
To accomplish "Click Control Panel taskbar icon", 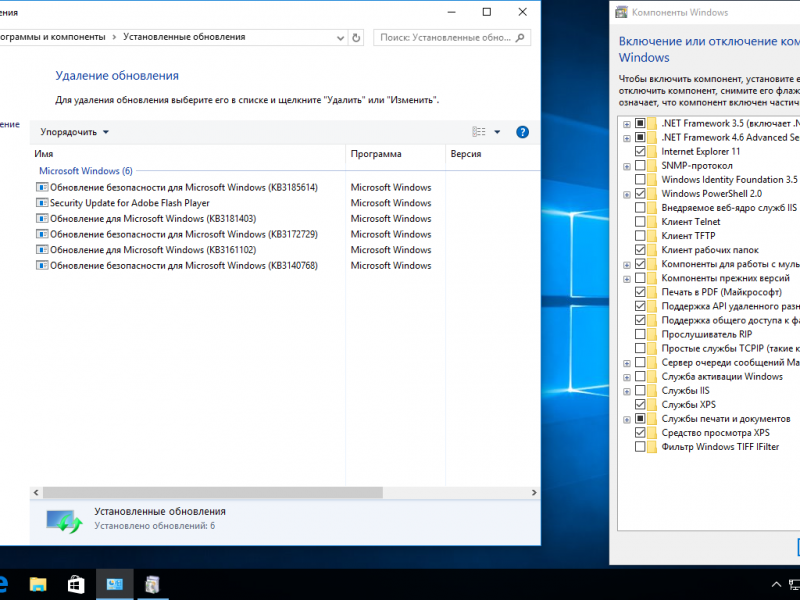I will click(114, 585).
